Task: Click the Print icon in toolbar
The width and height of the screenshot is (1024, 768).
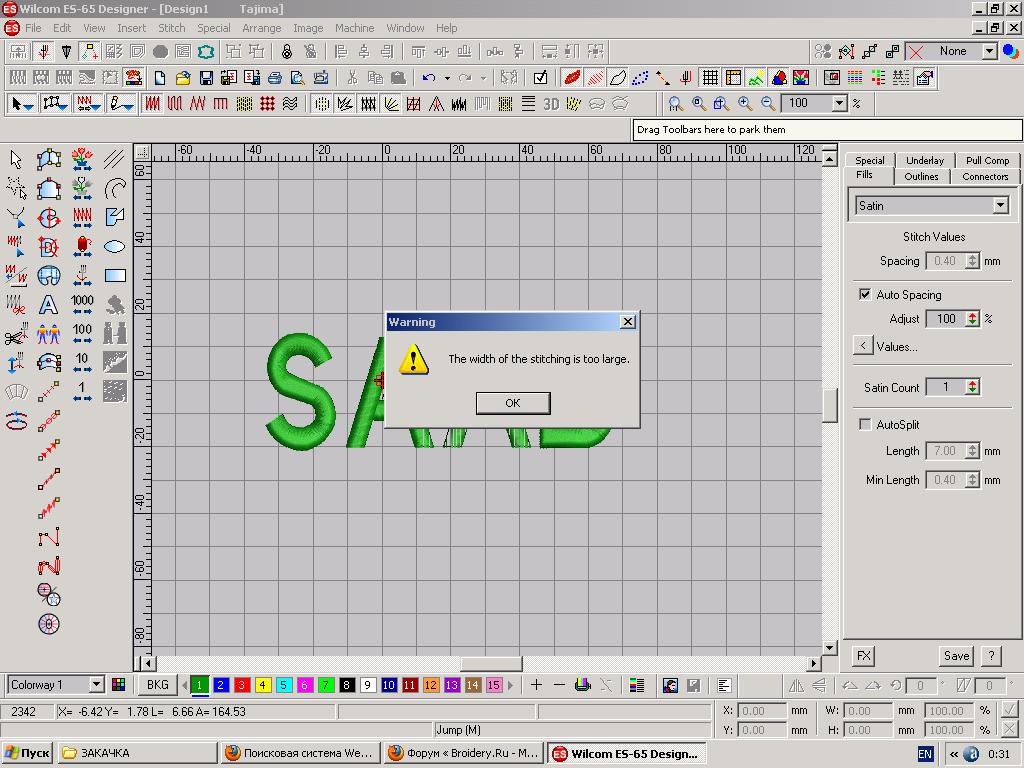Action: pyautogui.click(x=274, y=78)
